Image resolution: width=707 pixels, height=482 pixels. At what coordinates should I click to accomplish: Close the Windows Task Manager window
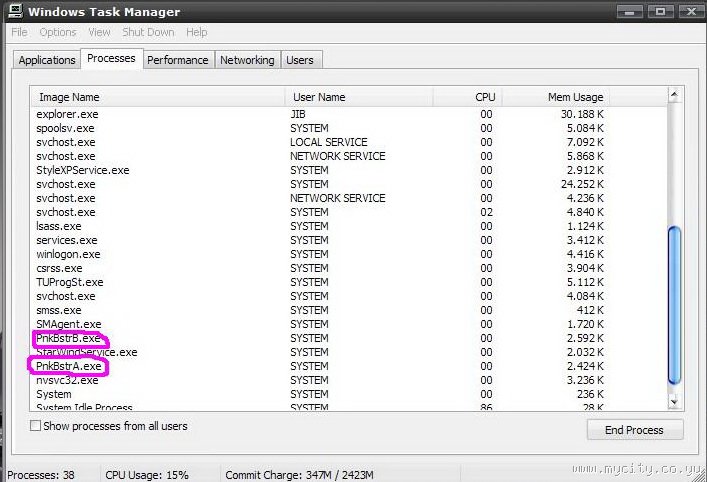(691, 11)
